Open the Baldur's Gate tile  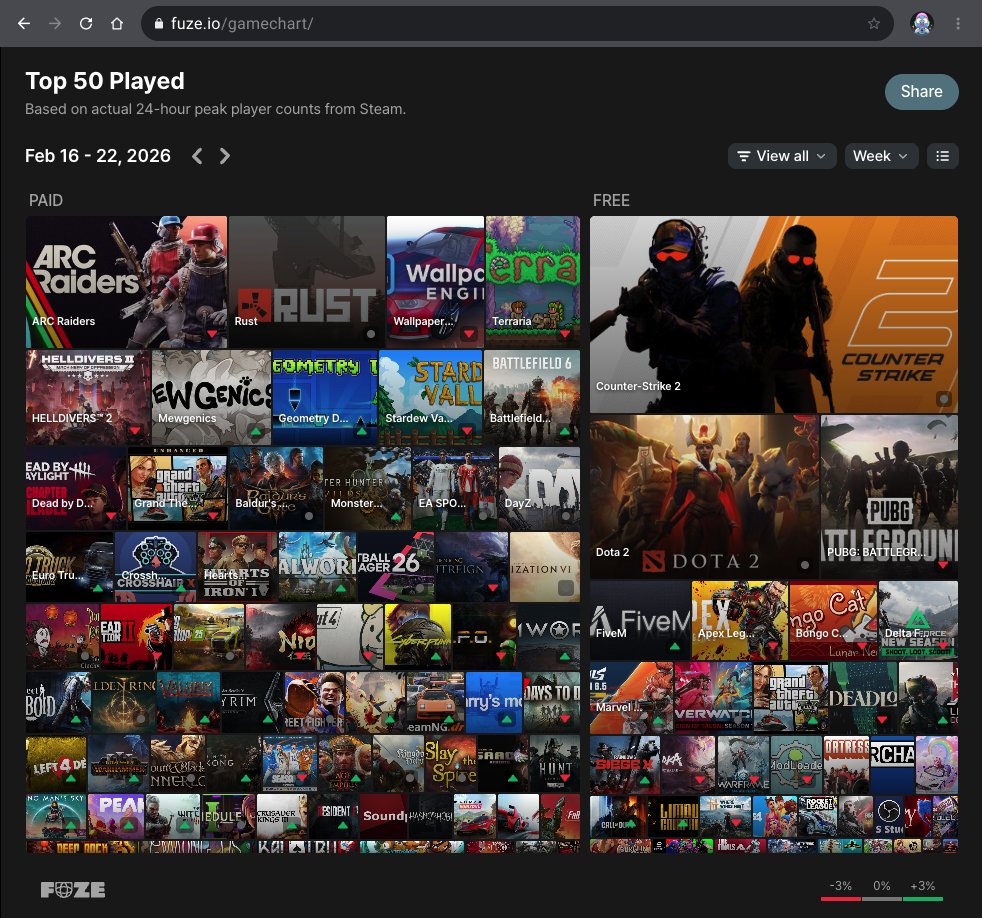click(276, 488)
